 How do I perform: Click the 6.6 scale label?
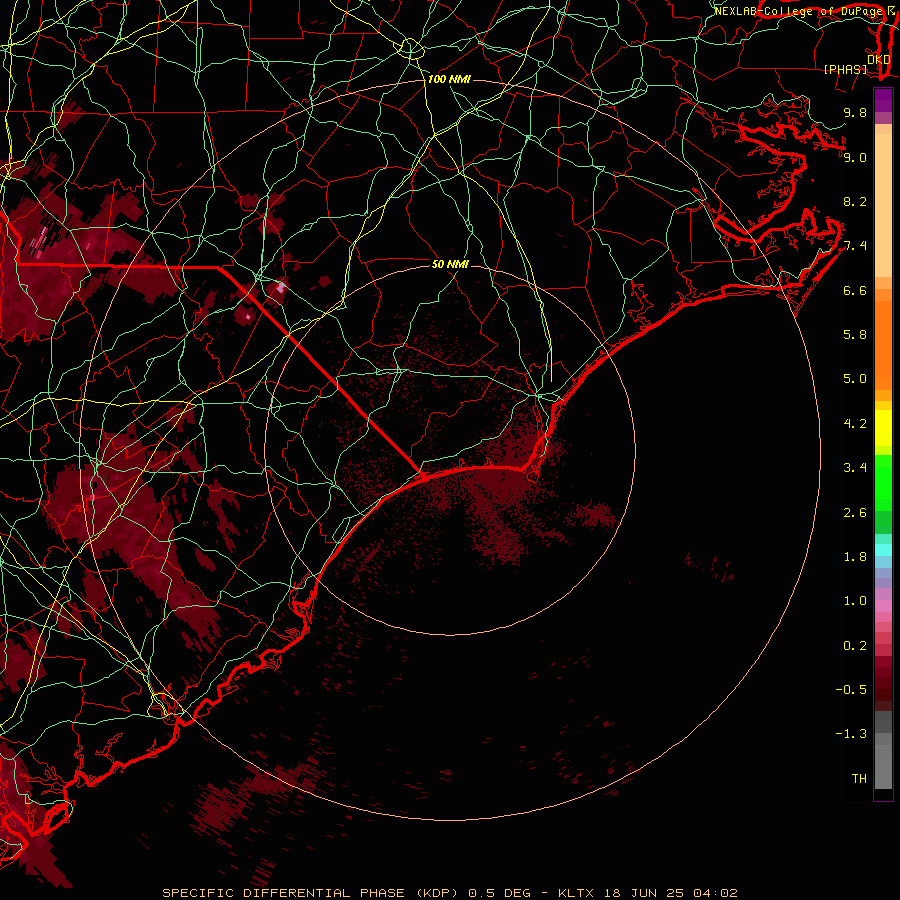855,290
